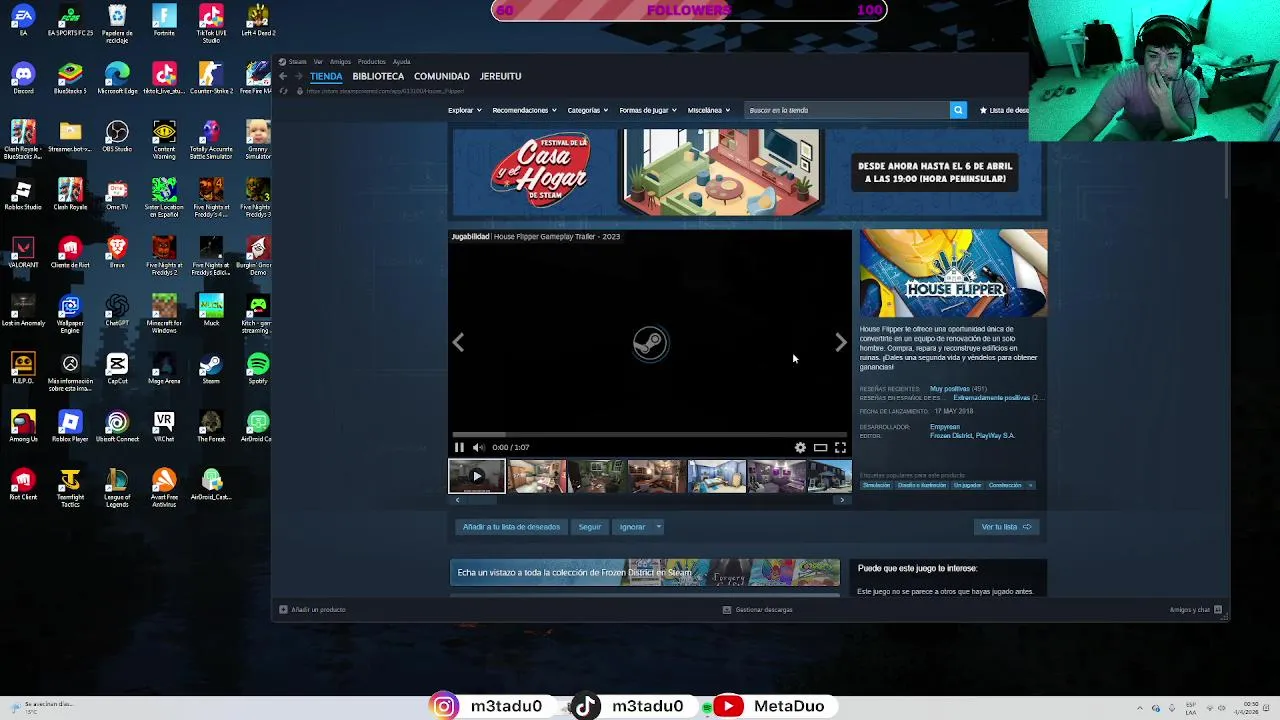
Task: Expand the Formas de jugar menu
Action: click(x=648, y=110)
